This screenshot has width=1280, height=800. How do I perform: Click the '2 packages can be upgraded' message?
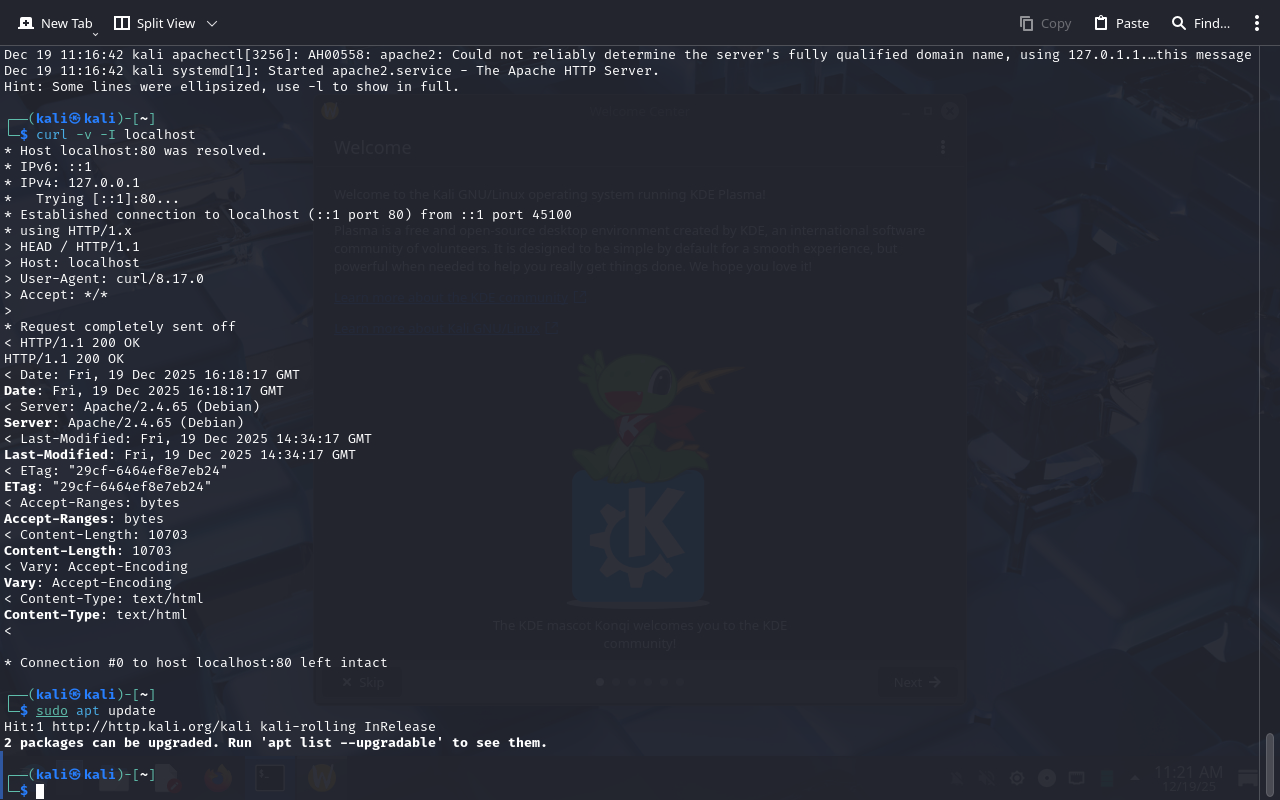(276, 743)
